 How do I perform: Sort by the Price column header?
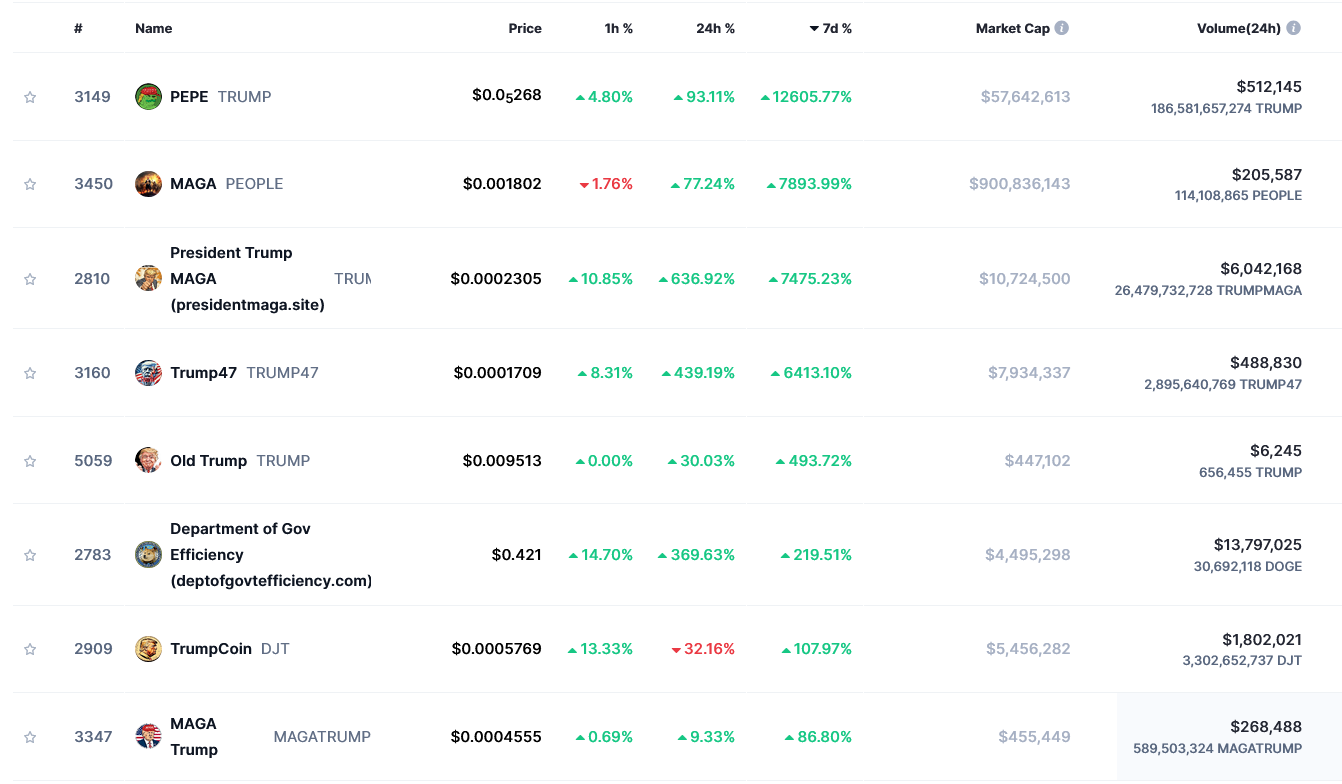[x=525, y=29]
